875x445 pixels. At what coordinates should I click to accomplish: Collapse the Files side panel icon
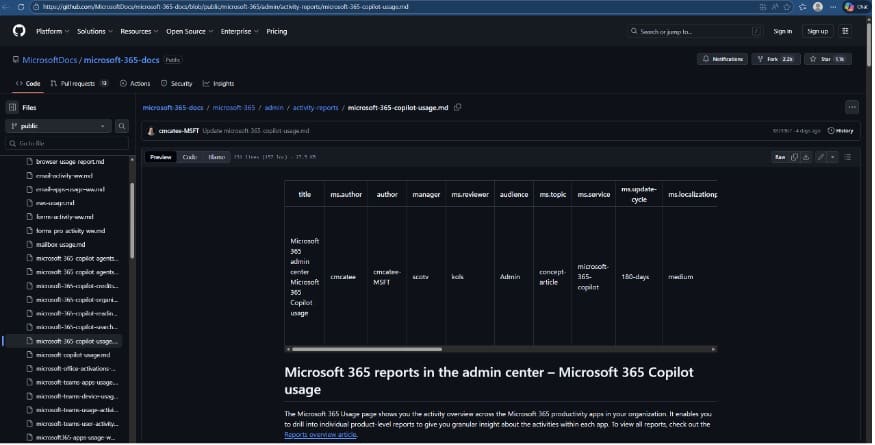[12, 107]
